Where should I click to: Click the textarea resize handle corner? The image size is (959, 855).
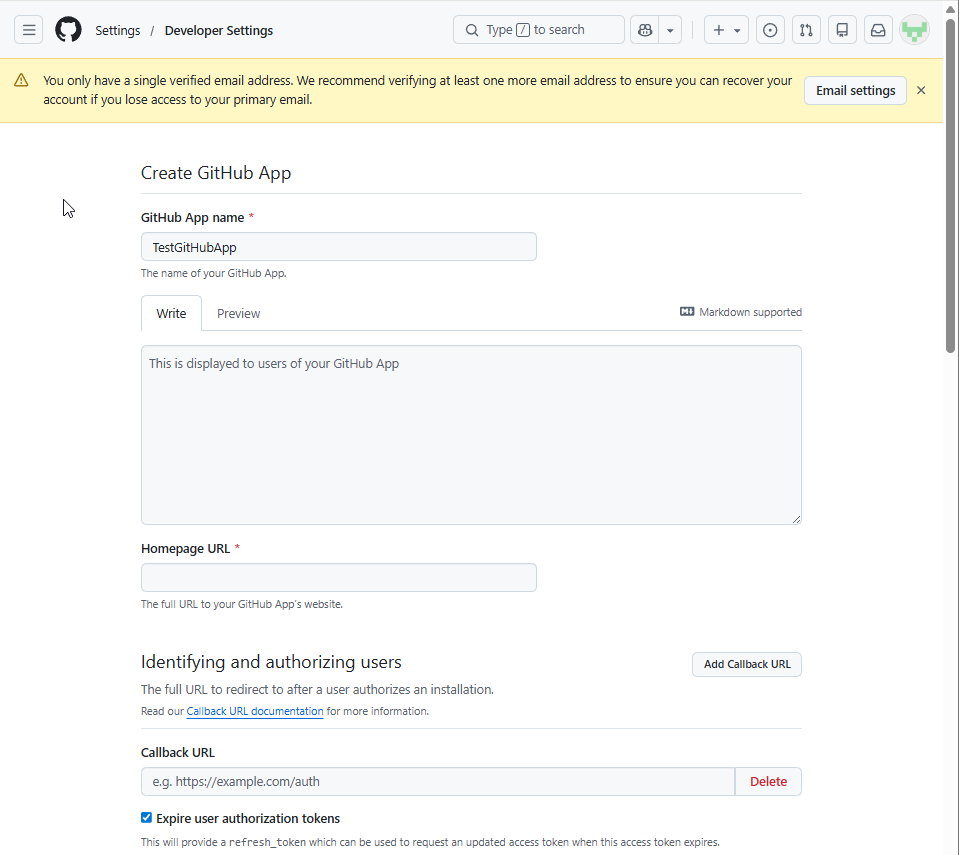click(x=796, y=519)
